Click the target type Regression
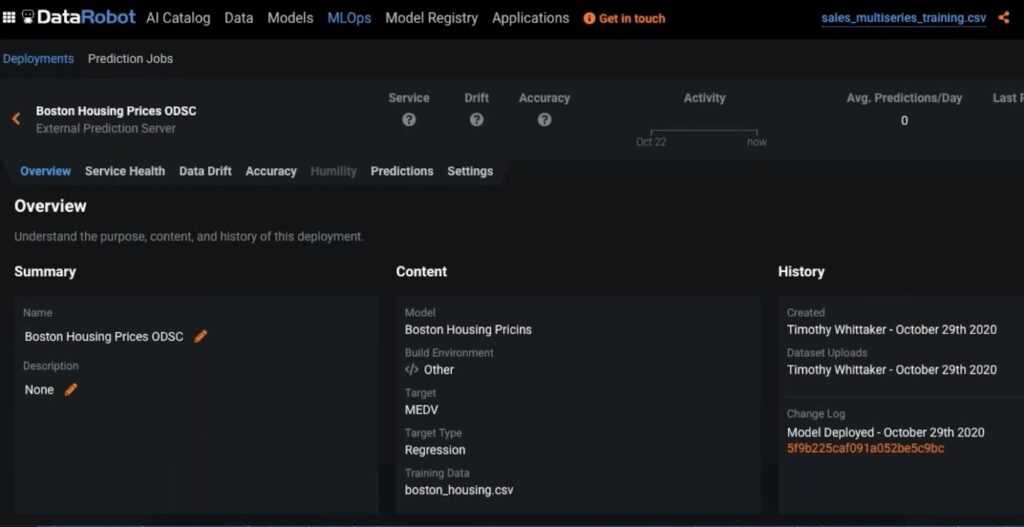Screen dimensions: 1024x527 435,450
